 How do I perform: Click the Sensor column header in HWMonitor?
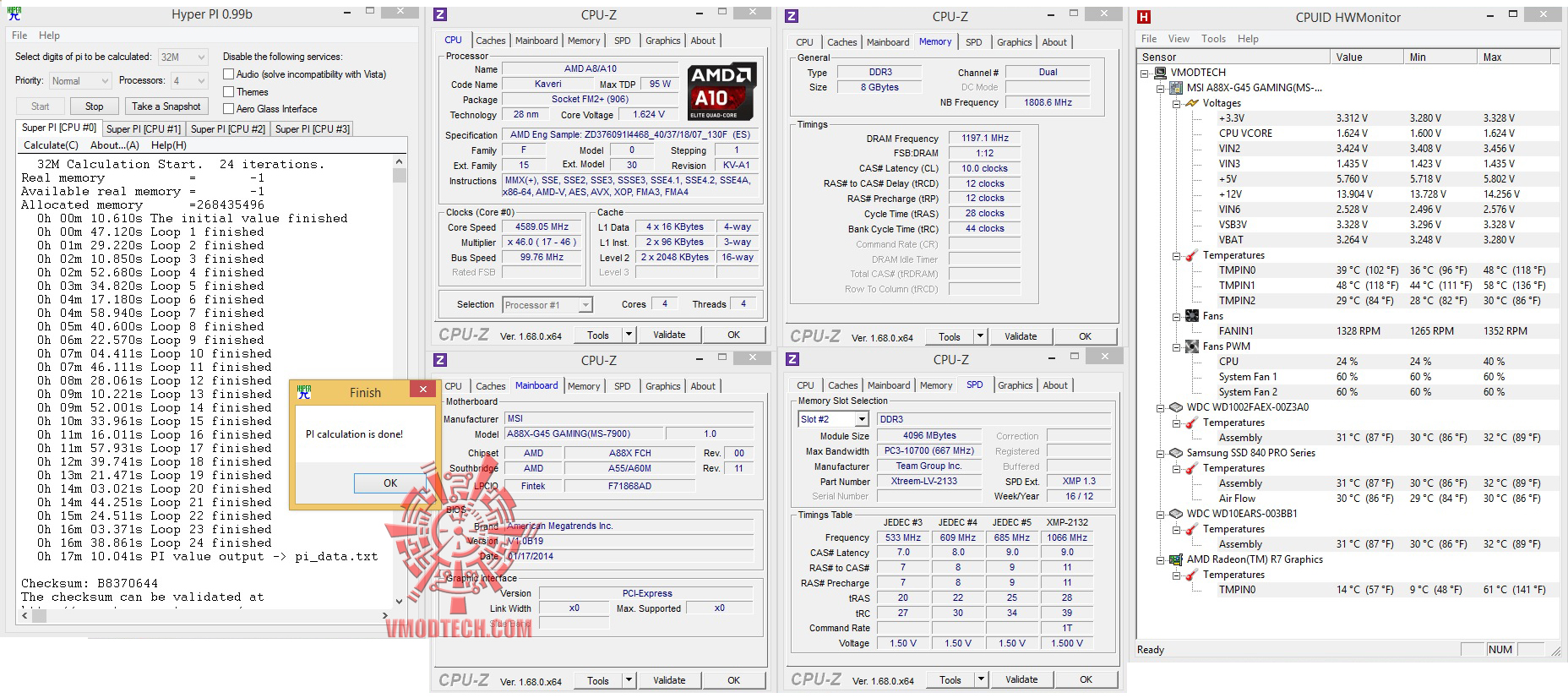pyautogui.click(x=1233, y=57)
